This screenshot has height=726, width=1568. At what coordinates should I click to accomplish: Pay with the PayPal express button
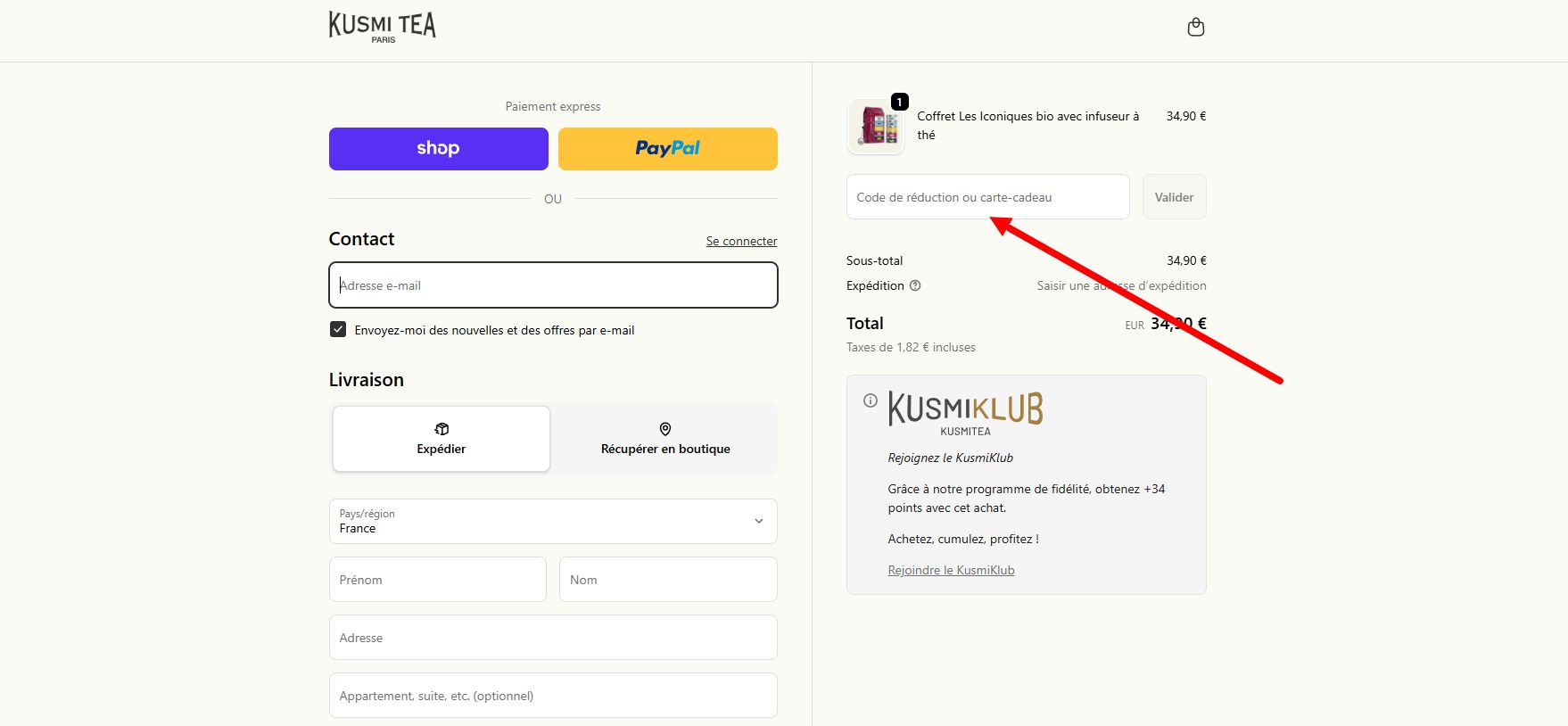tap(668, 149)
